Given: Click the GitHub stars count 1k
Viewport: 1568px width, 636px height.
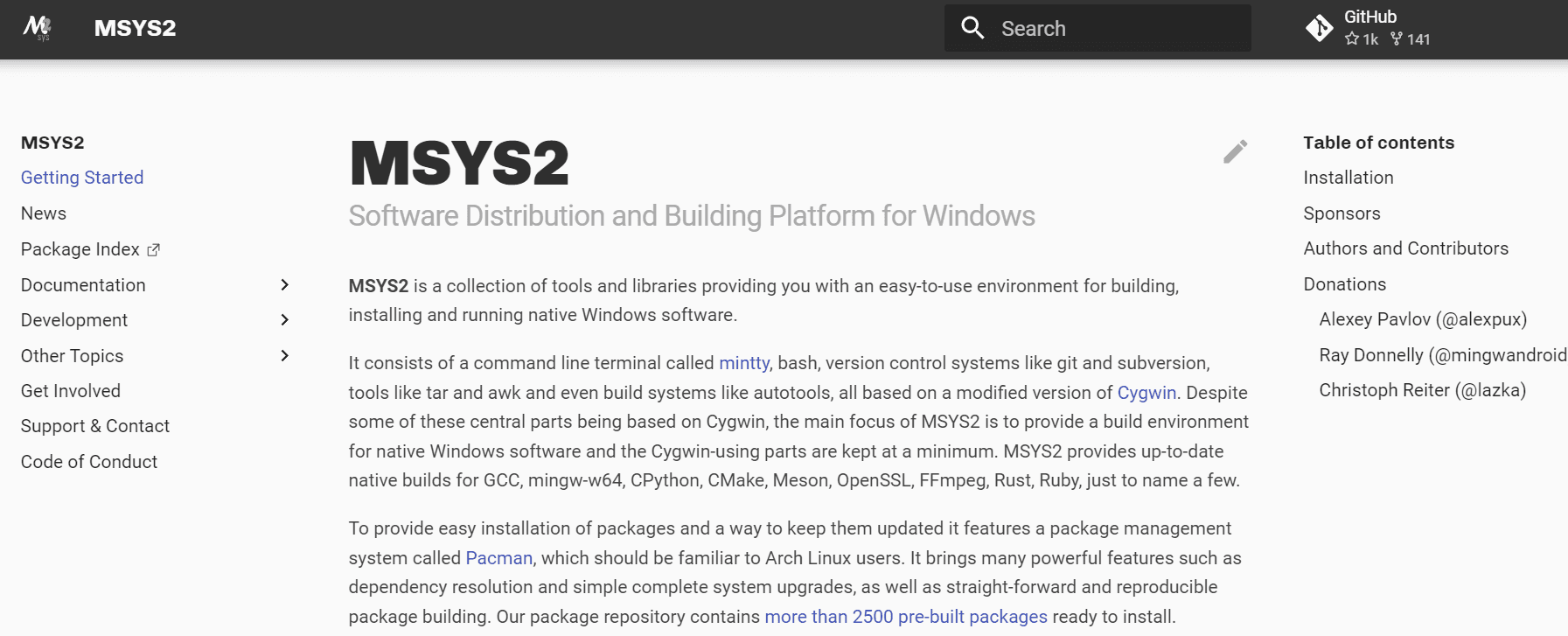Looking at the screenshot, I should tap(1362, 39).
